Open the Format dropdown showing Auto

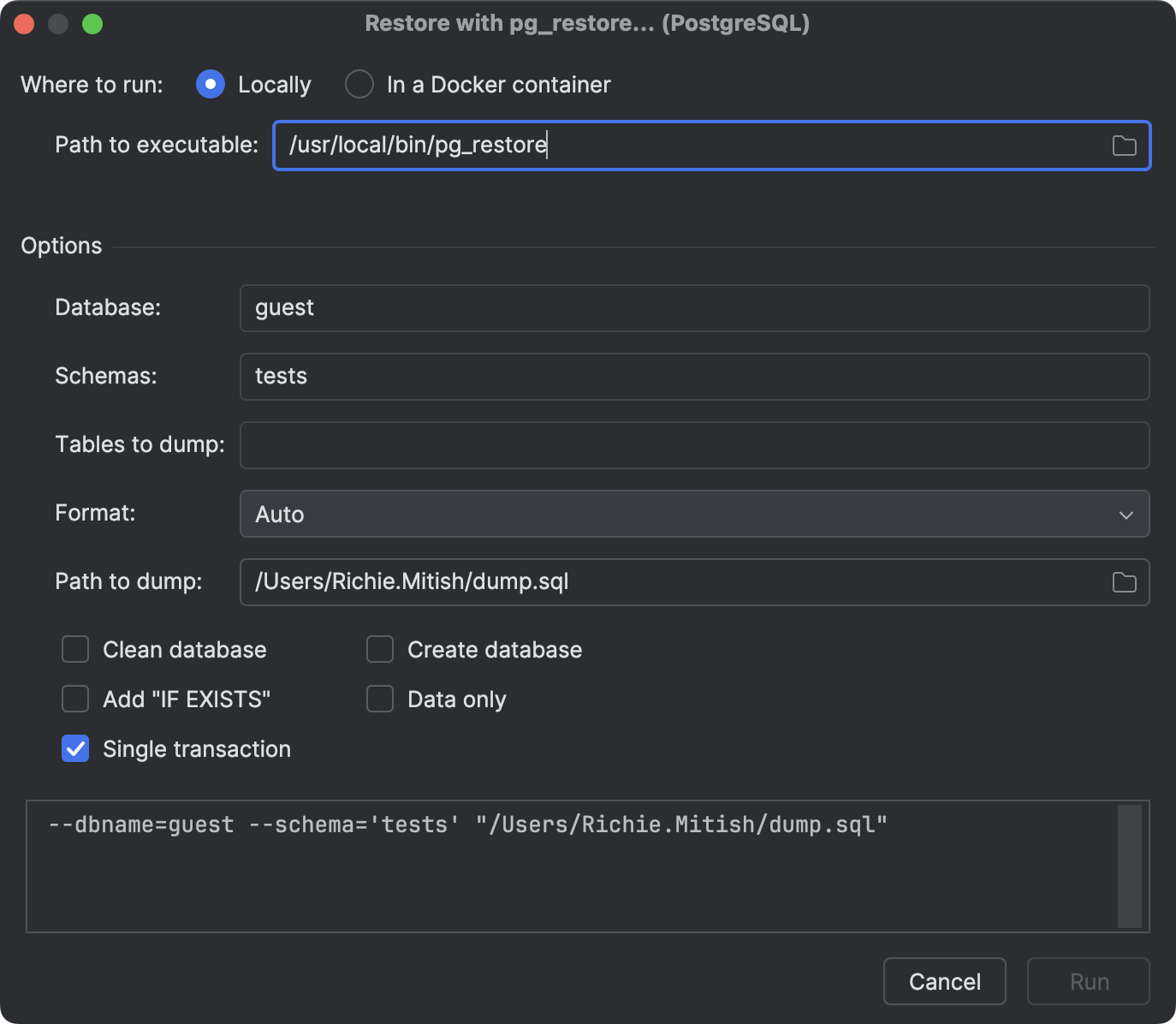(695, 515)
